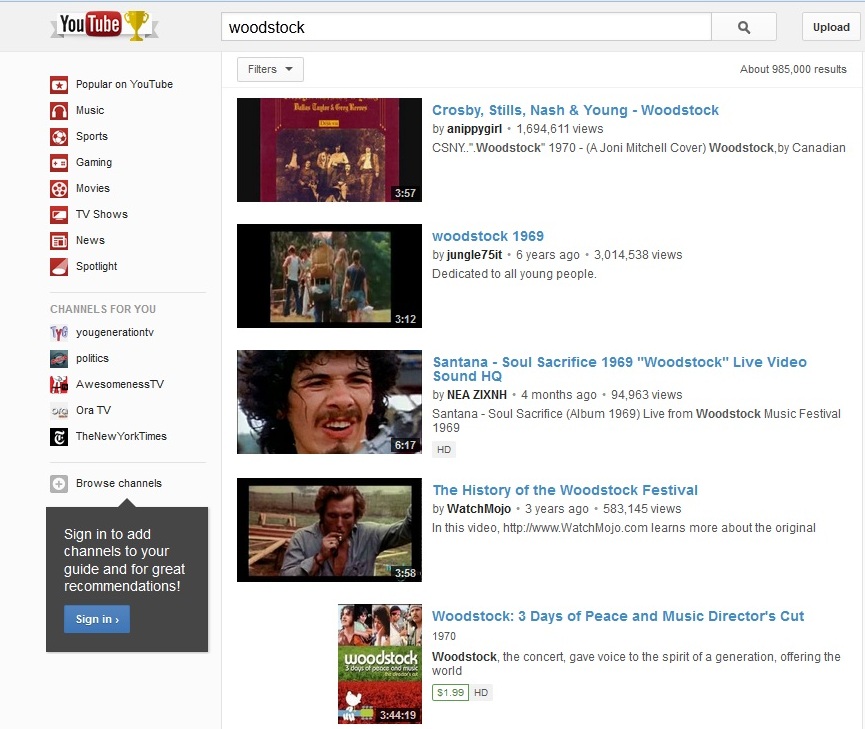Open the AwesomenessTV channel
865x729 pixels.
tap(122, 384)
